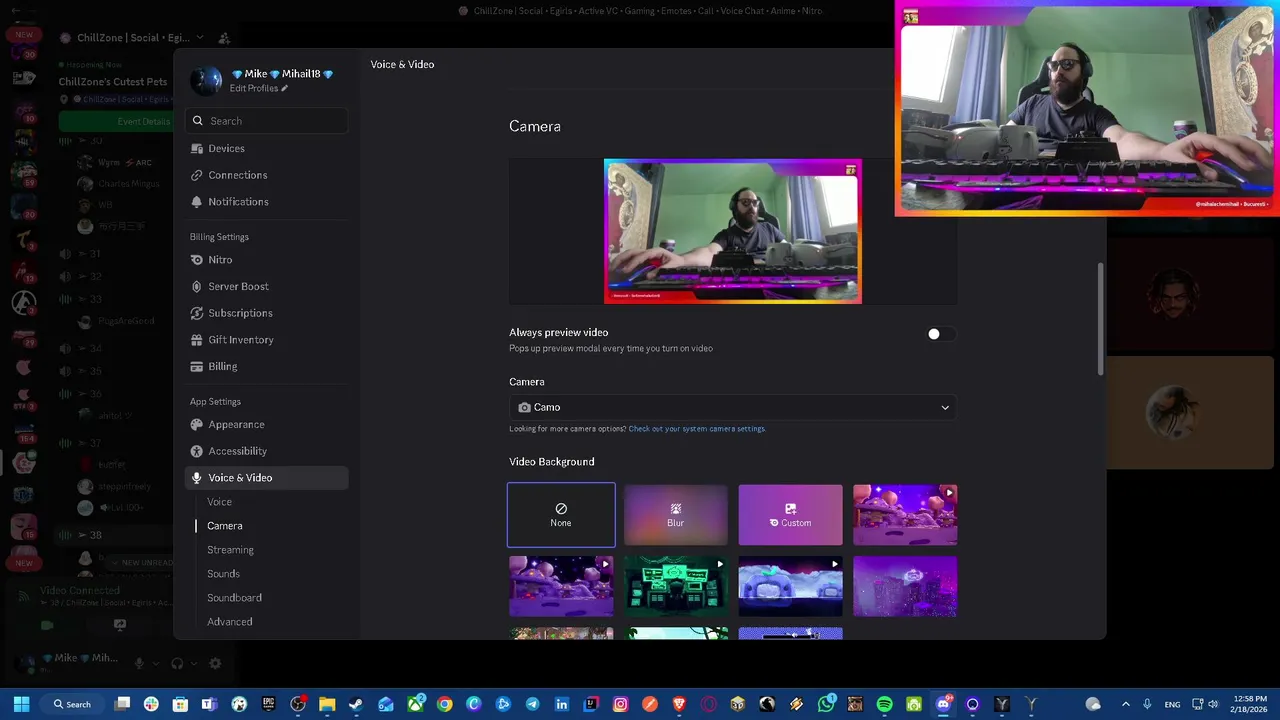This screenshot has width=1280, height=720.
Task: Click the Gift Inventory present icon
Action: (197, 339)
